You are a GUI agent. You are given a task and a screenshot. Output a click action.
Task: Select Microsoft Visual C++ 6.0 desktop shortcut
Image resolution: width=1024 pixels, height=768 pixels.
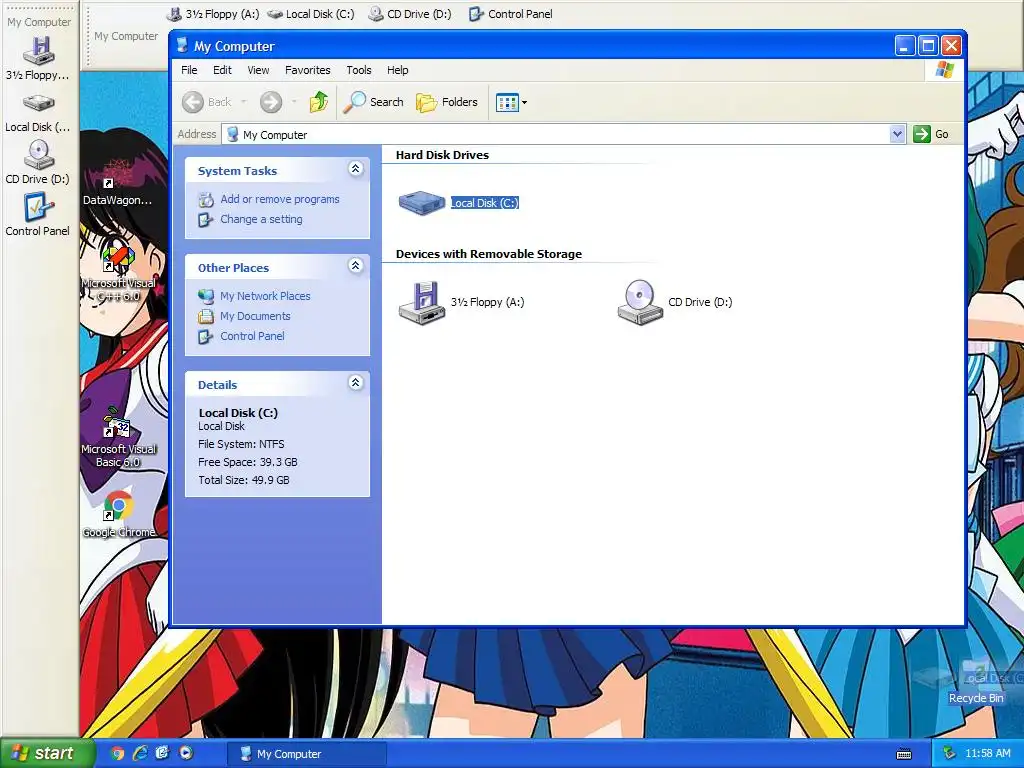(118, 272)
